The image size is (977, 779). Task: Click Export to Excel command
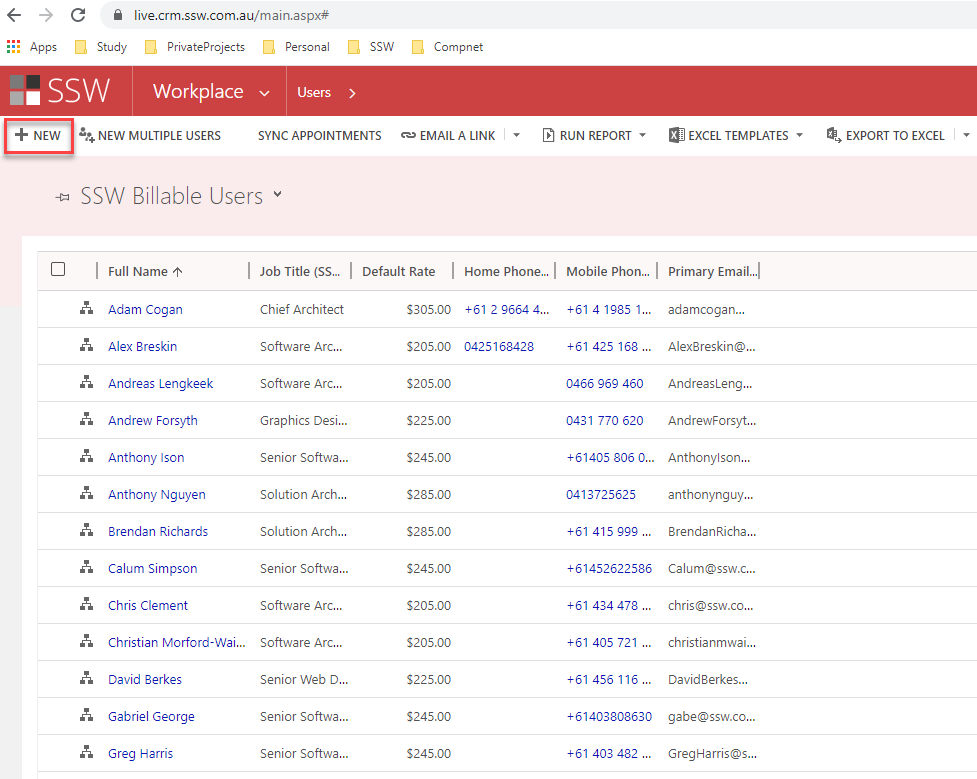885,135
